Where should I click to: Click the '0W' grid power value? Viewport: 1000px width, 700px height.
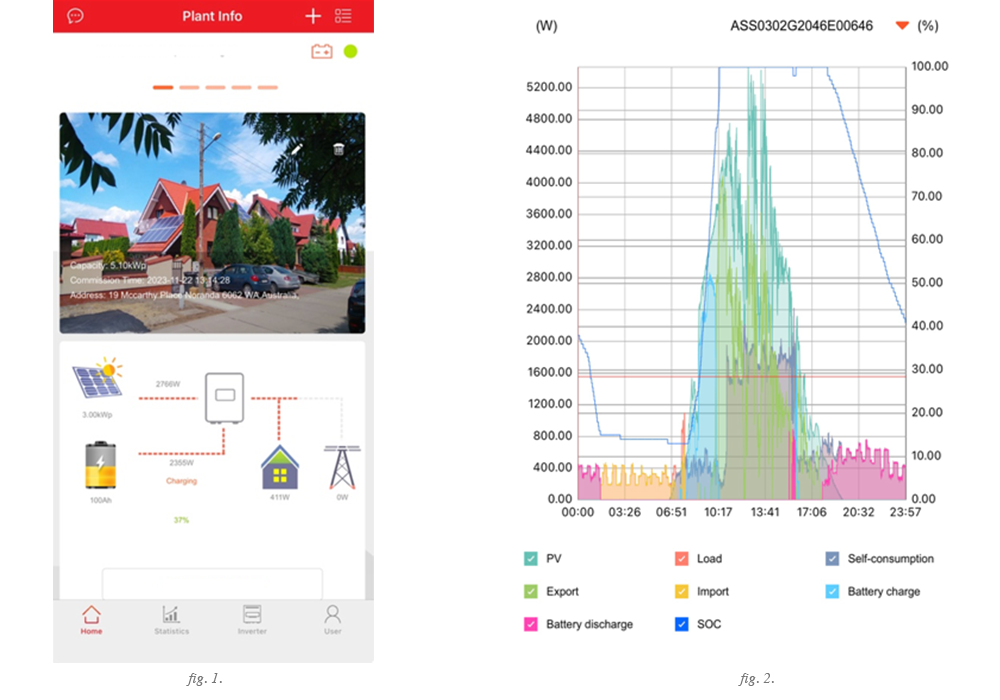[x=342, y=497]
